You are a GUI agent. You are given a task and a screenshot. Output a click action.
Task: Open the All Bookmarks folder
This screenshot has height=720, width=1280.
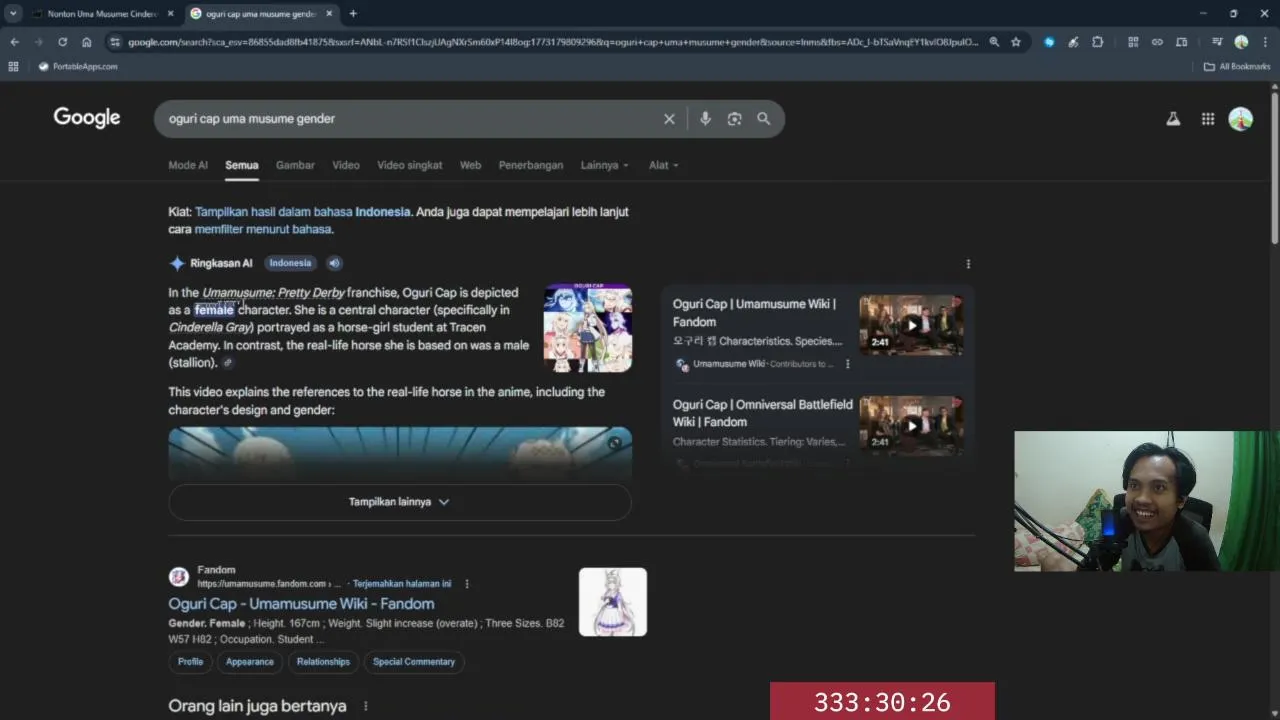point(1237,67)
